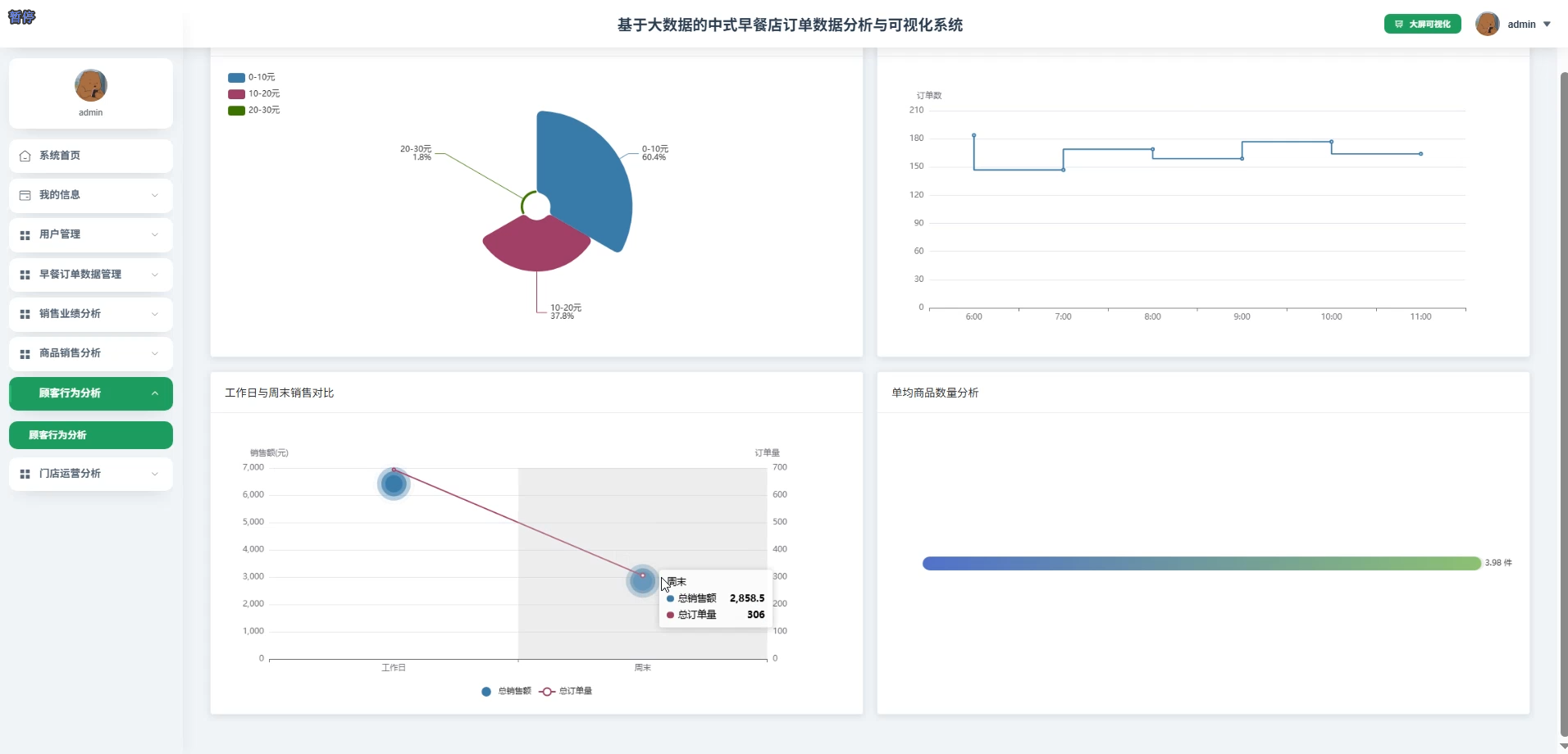Click the 销售额(元) axis title

(x=269, y=453)
